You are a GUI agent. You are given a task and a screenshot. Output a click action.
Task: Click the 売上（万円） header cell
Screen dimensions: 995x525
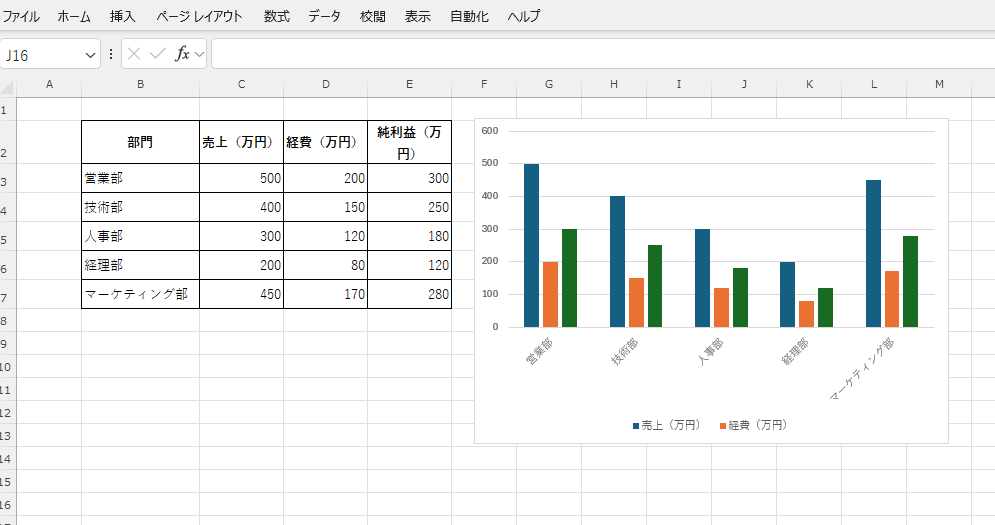click(x=241, y=142)
